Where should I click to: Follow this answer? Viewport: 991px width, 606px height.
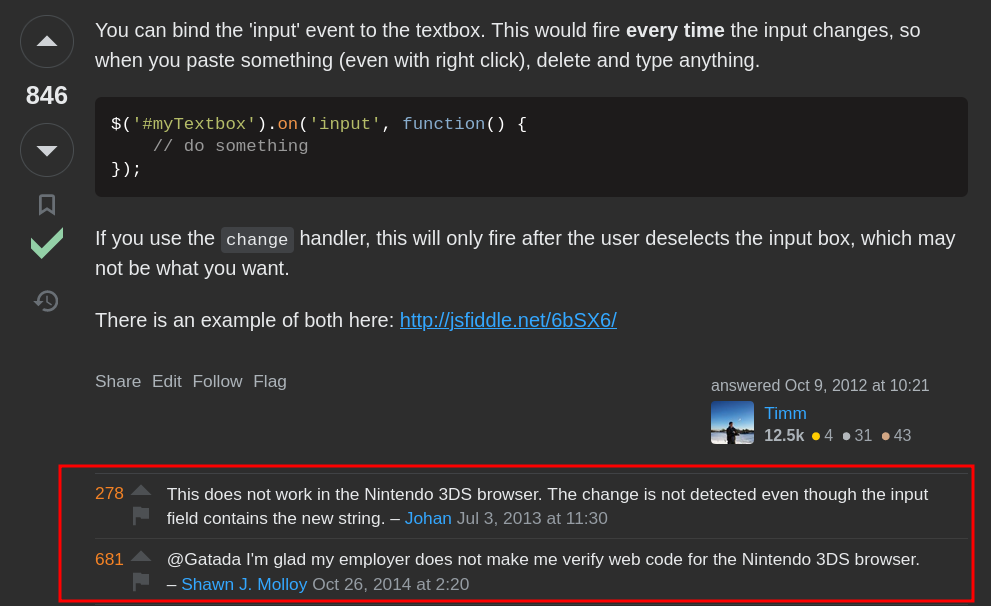(217, 382)
